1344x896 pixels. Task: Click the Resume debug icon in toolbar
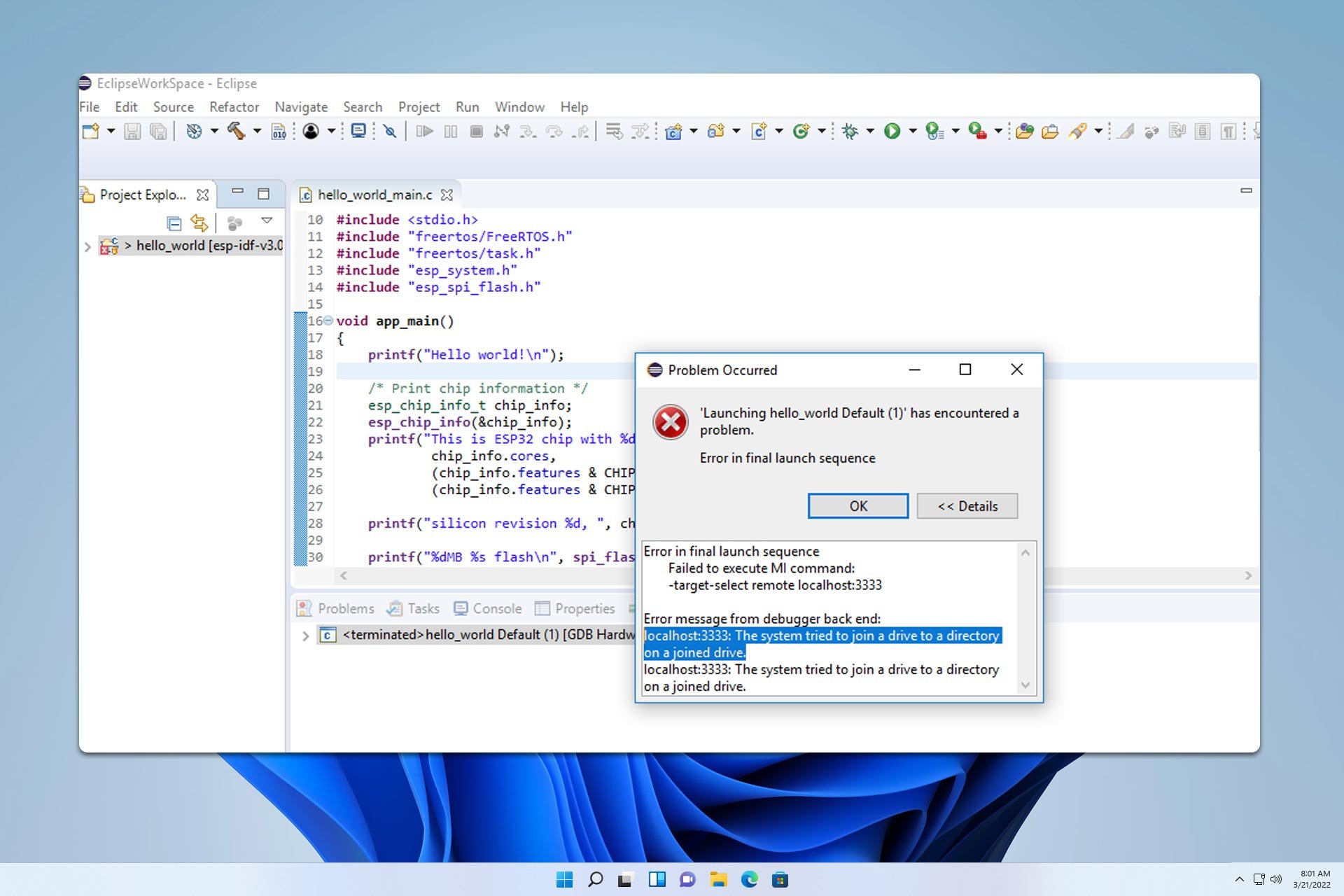(x=424, y=131)
